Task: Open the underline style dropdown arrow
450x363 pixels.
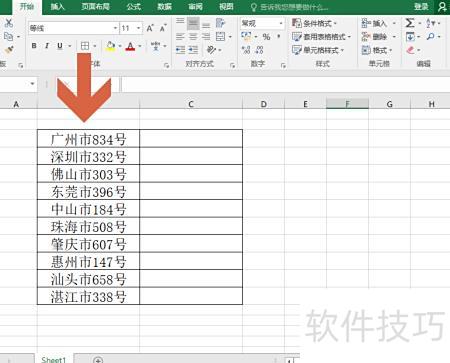Action: [x=70, y=46]
